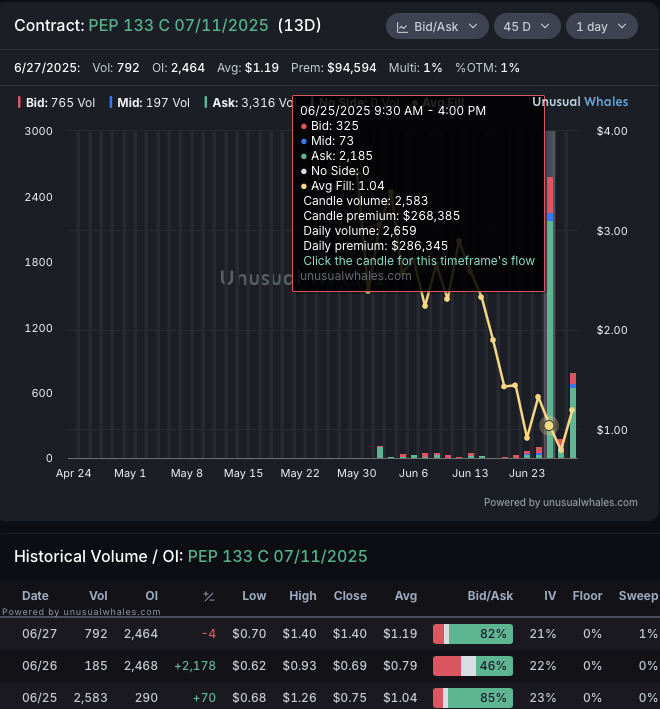Click the 06/25 tall volume candle
660x709 pixels.
click(550, 317)
